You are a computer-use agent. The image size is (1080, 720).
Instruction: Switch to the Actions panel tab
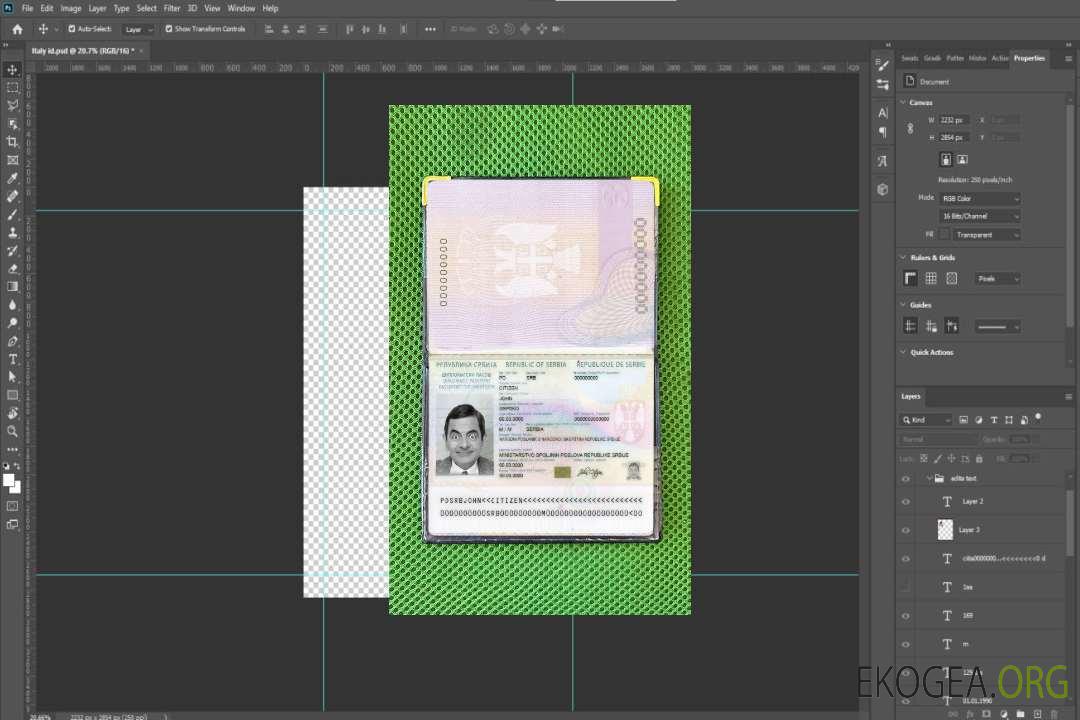(x=999, y=58)
